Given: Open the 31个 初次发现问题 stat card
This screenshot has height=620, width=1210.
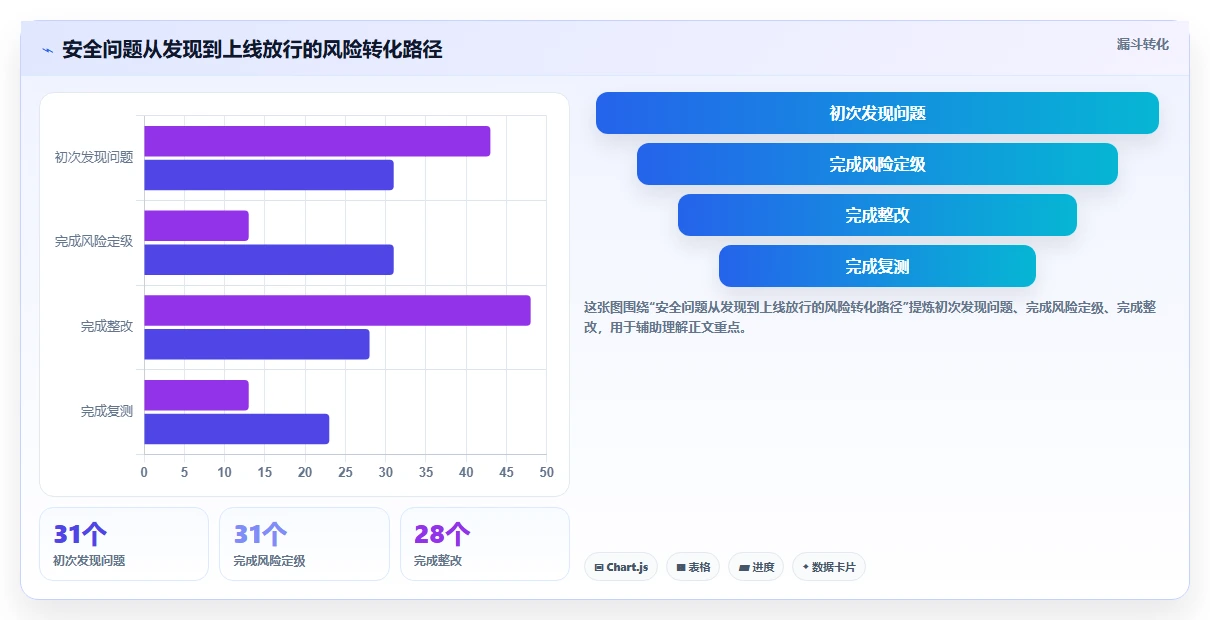Looking at the screenshot, I should (x=124, y=544).
